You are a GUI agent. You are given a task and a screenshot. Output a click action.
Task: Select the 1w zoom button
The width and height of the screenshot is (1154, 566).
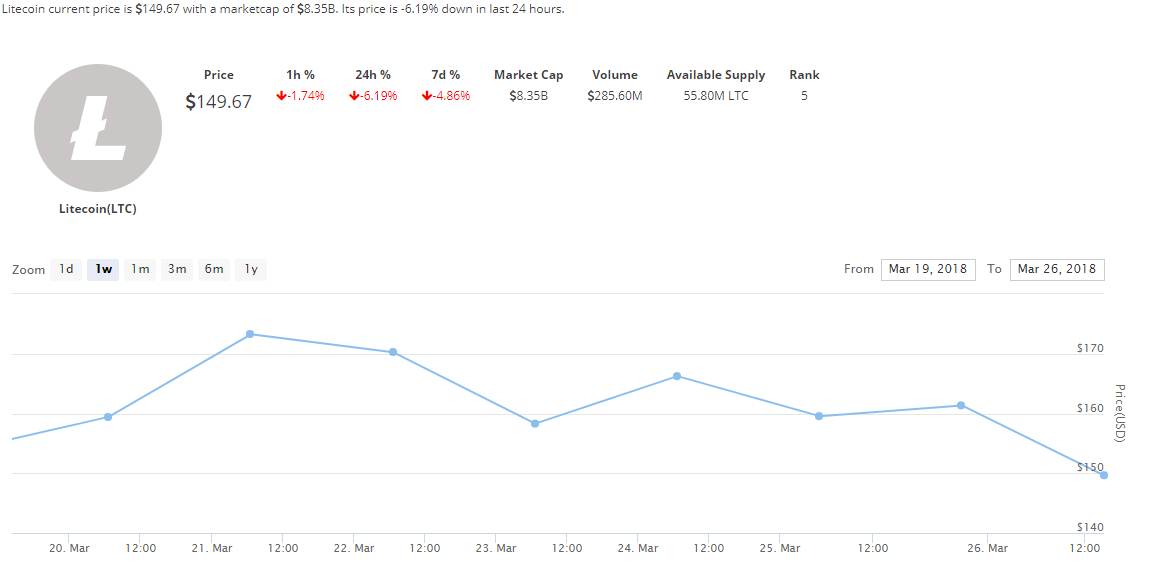(x=103, y=269)
